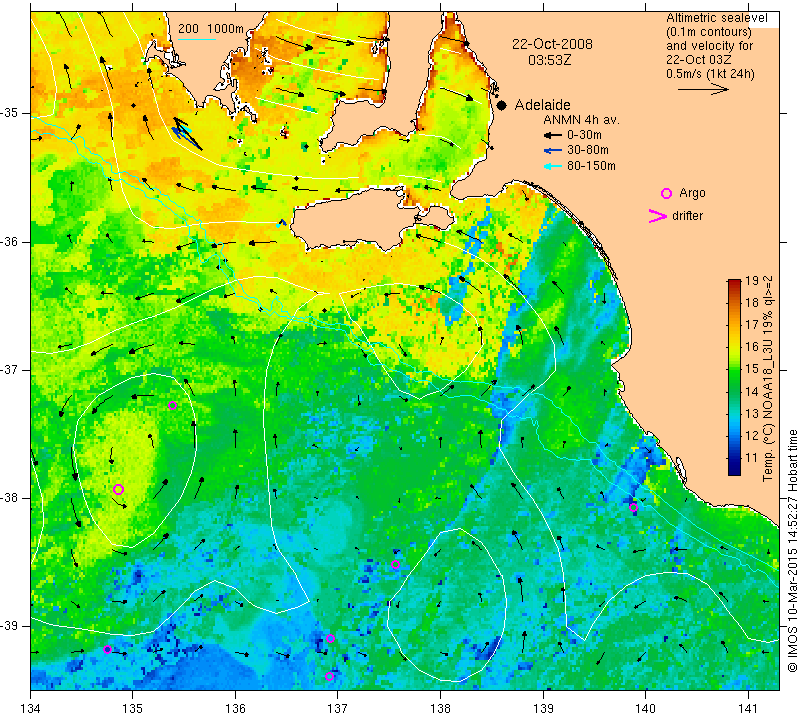Viewport: 800px width, 720px height.
Task: Click the 03:53Z time label
Action: pyautogui.click(x=549, y=60)
